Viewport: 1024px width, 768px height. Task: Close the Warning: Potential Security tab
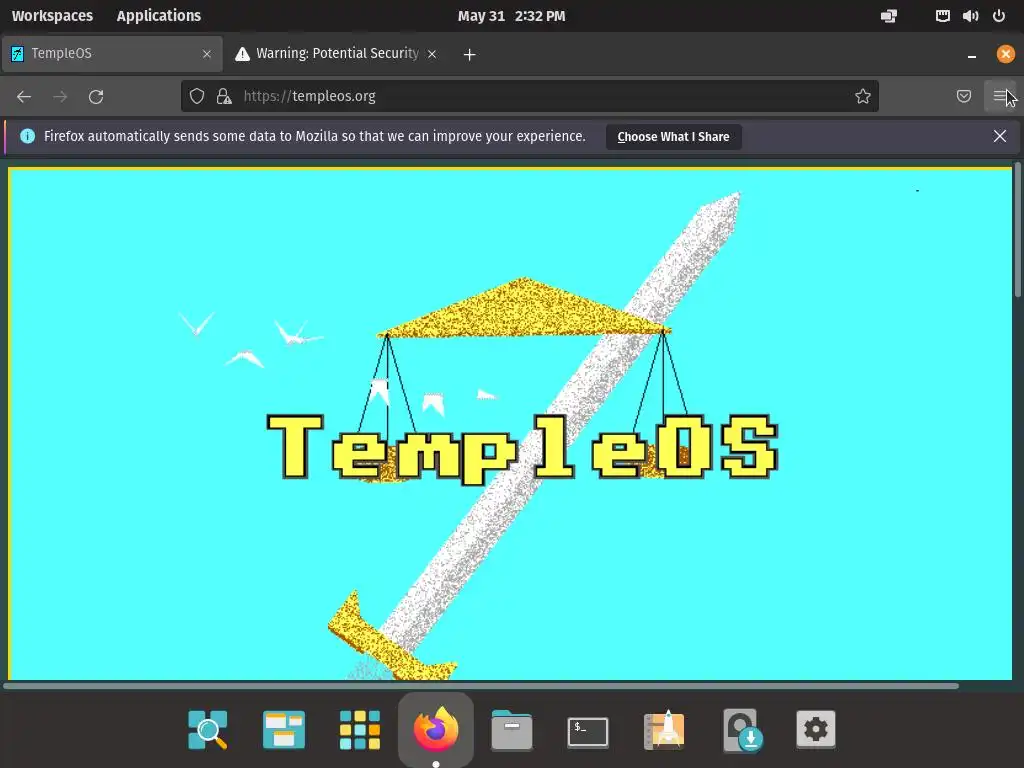tap(432, 54)
